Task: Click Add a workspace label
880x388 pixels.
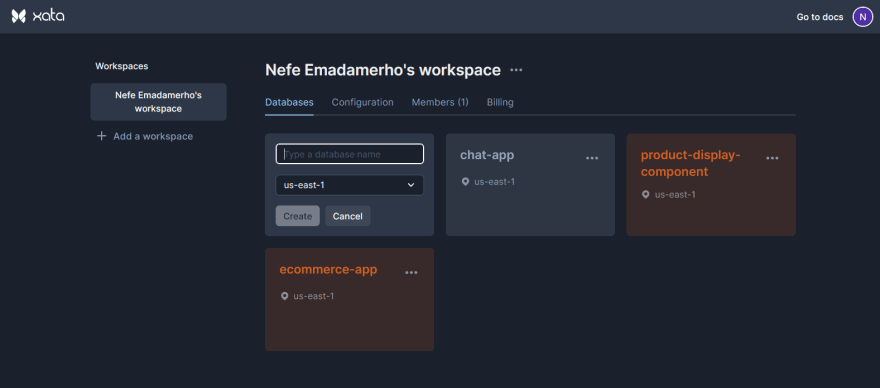Action: 153,136
